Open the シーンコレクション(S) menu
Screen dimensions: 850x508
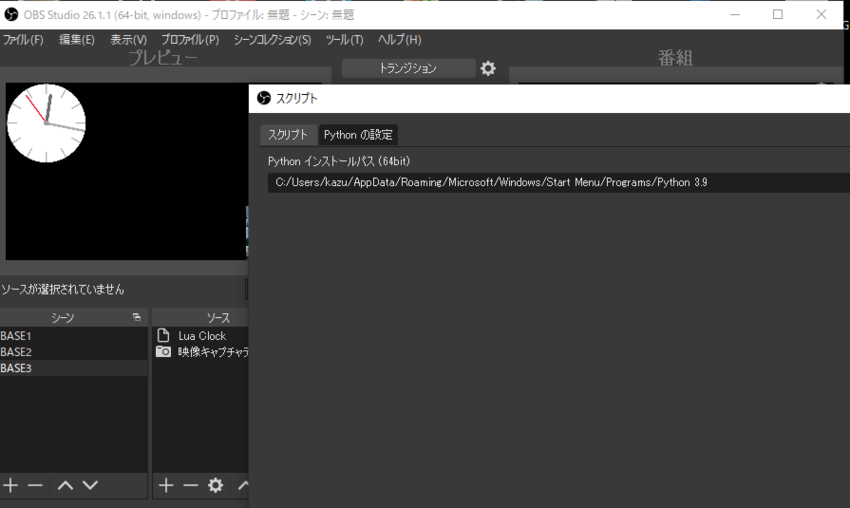pos(272,40)
